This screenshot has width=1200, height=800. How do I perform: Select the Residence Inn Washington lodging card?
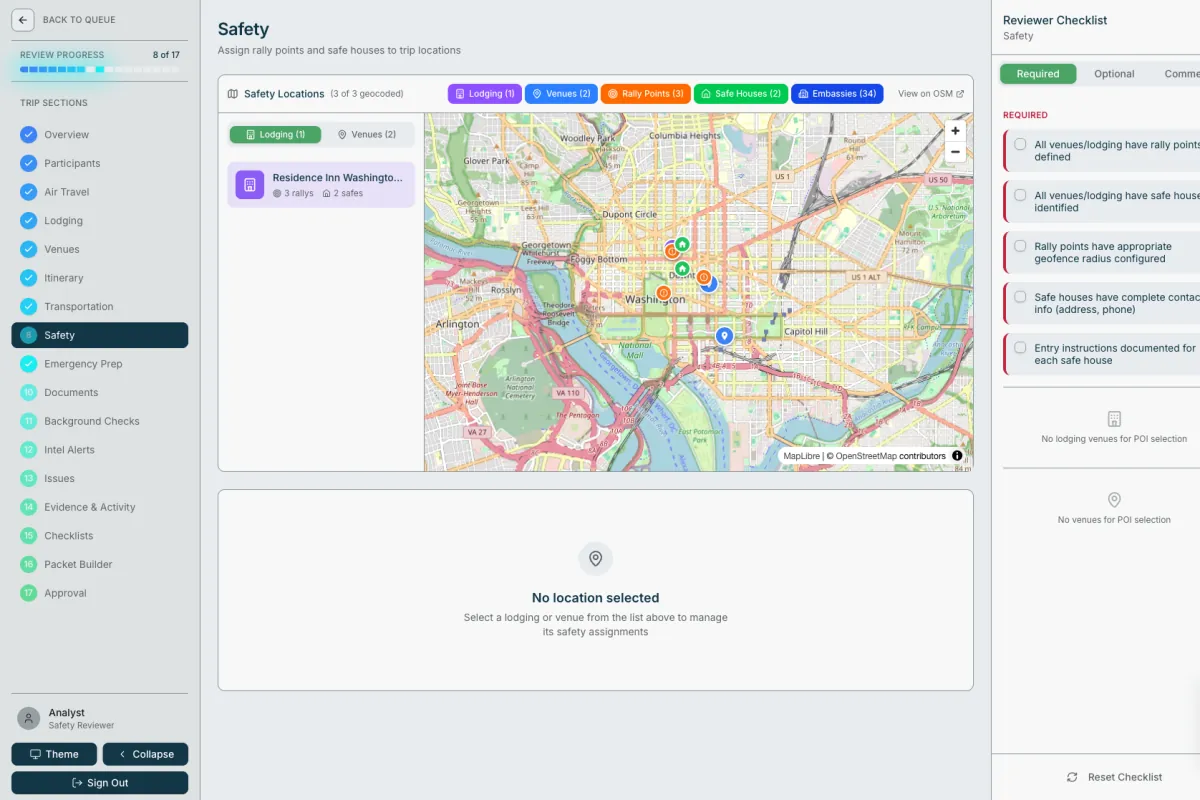[x=321, y=185]
